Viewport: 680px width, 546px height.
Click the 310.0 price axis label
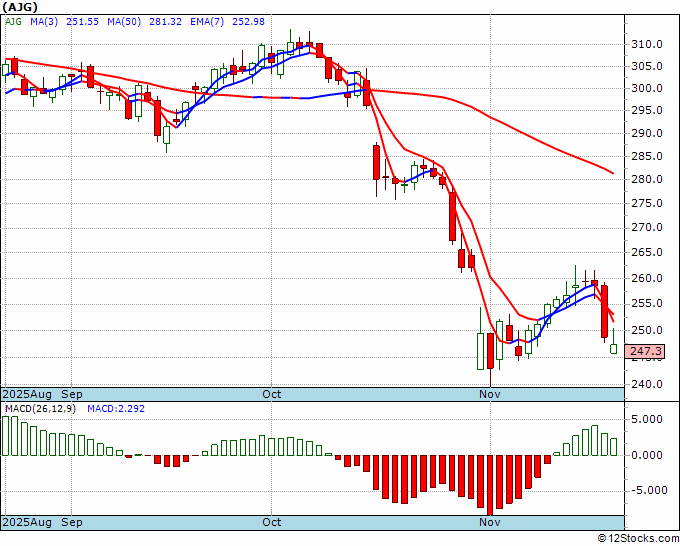click(x=646, y=44)
